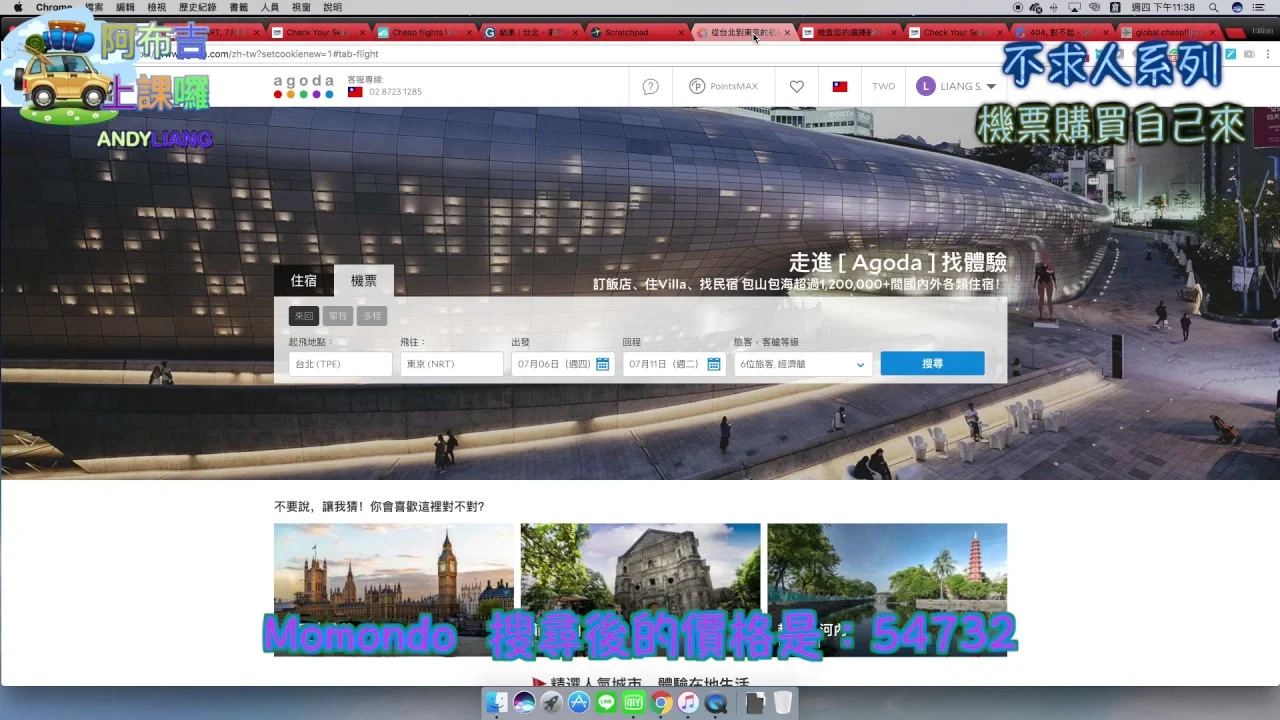Open the departure date field 07月06日
This screenshot has height=720, width=1280.
coord(562,364)
